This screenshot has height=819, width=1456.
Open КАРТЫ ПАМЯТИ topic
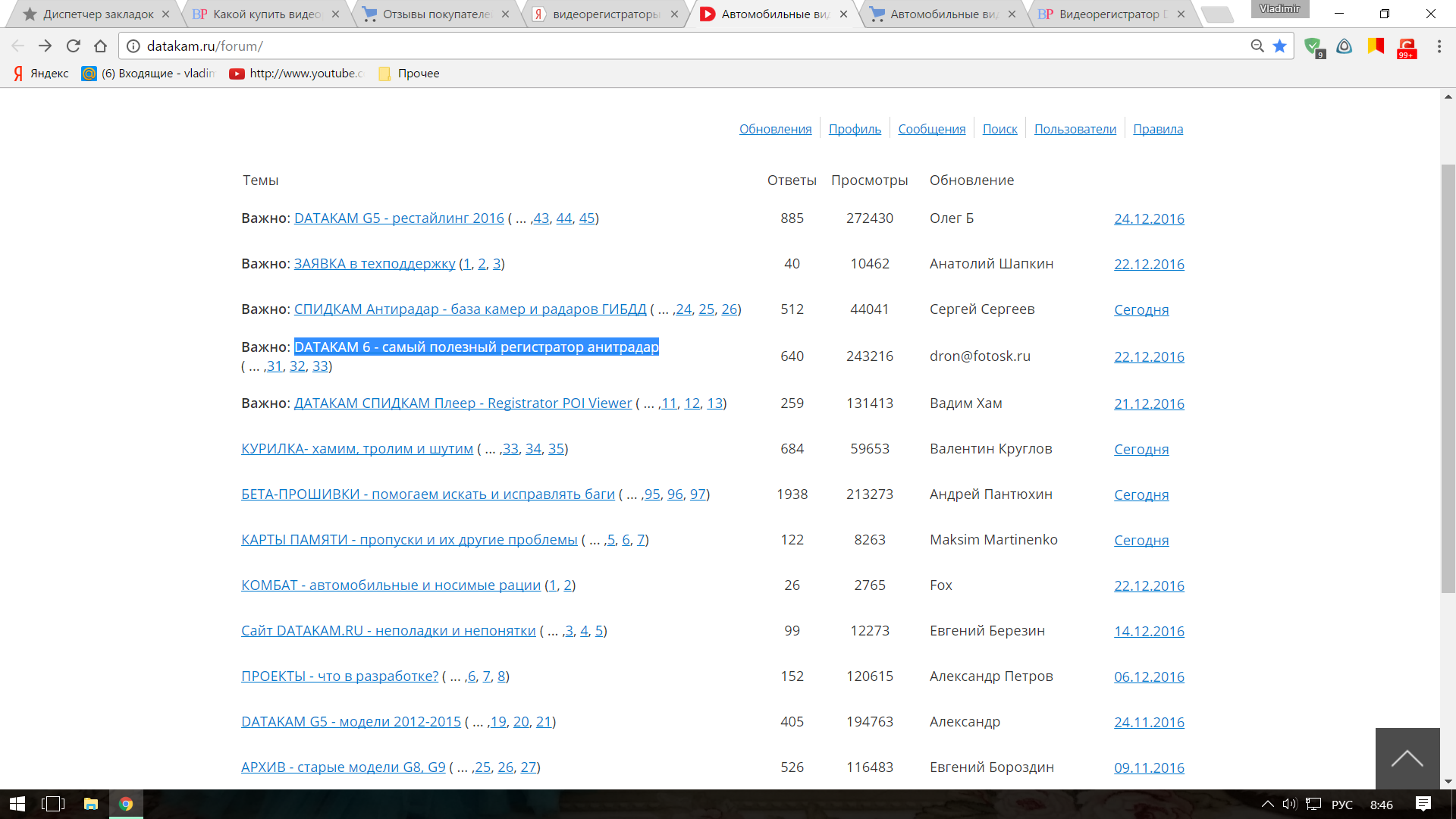click(409, 540)
